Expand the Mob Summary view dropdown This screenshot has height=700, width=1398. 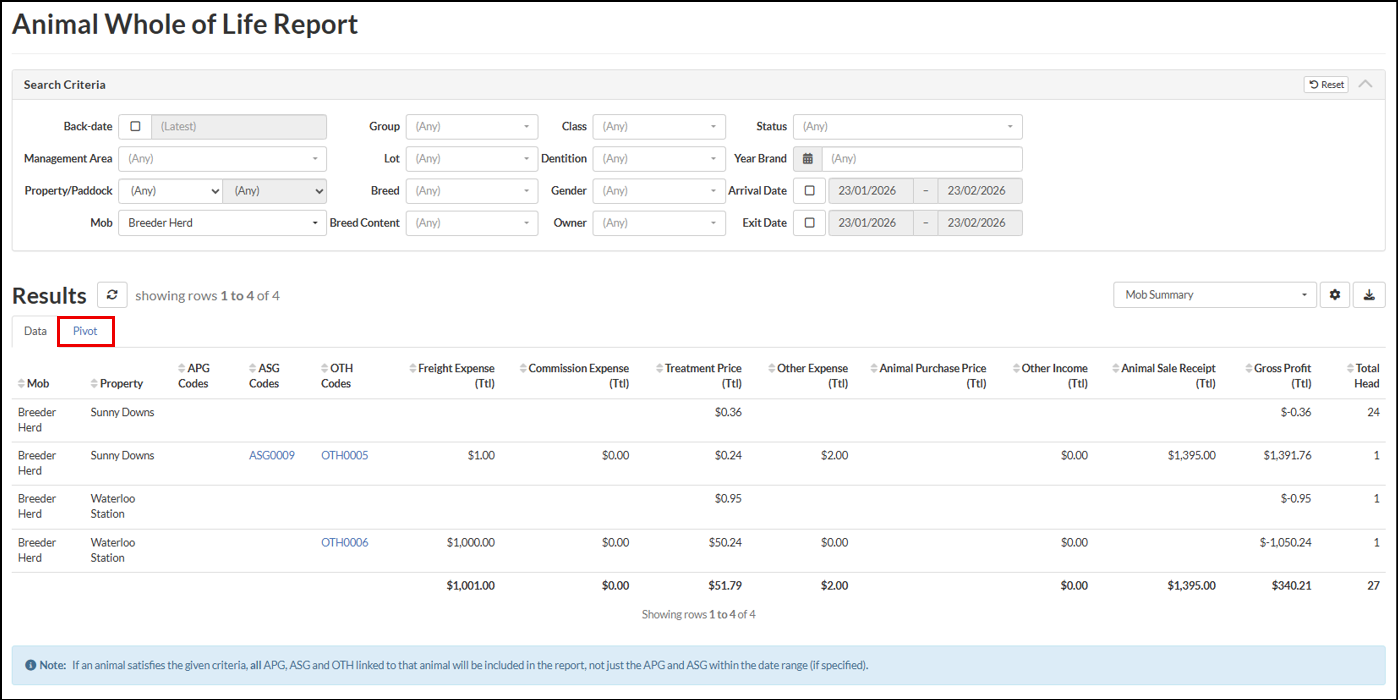point(1214,295)
